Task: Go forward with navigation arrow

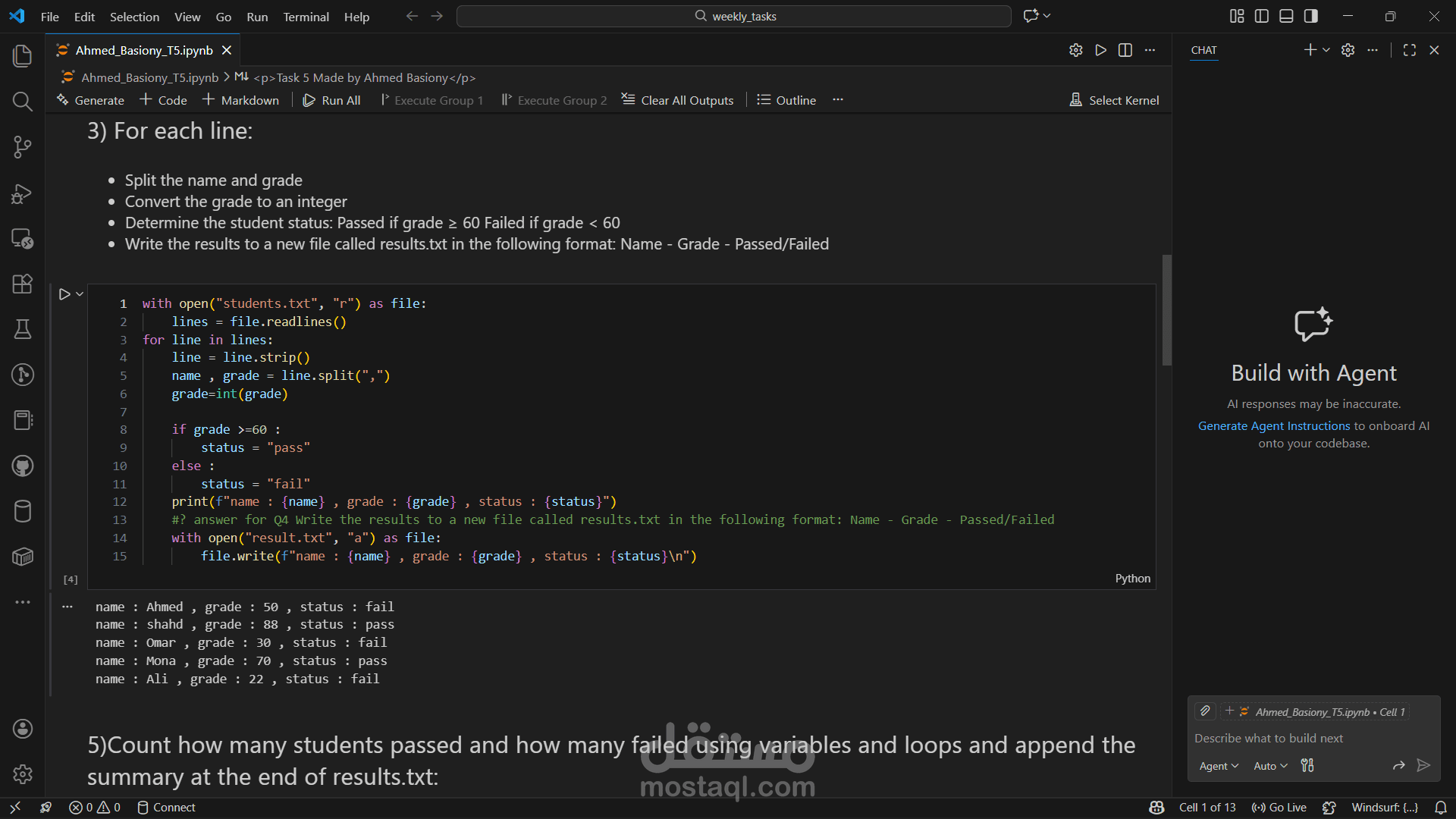Action: pos(437,16)
